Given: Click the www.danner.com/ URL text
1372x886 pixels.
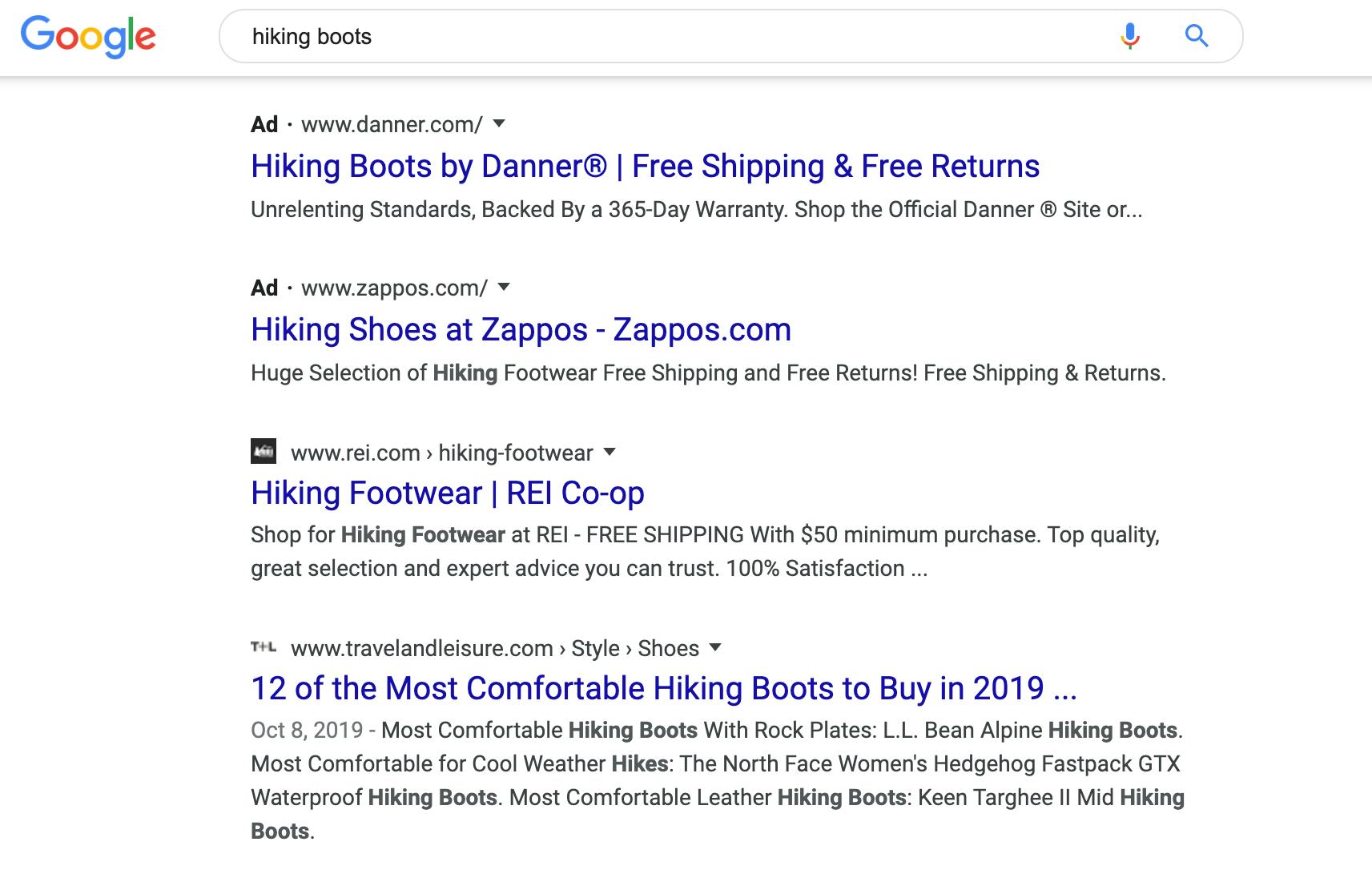Looking at the screenshot, I should pyautogui.click(x=392, y=125).
